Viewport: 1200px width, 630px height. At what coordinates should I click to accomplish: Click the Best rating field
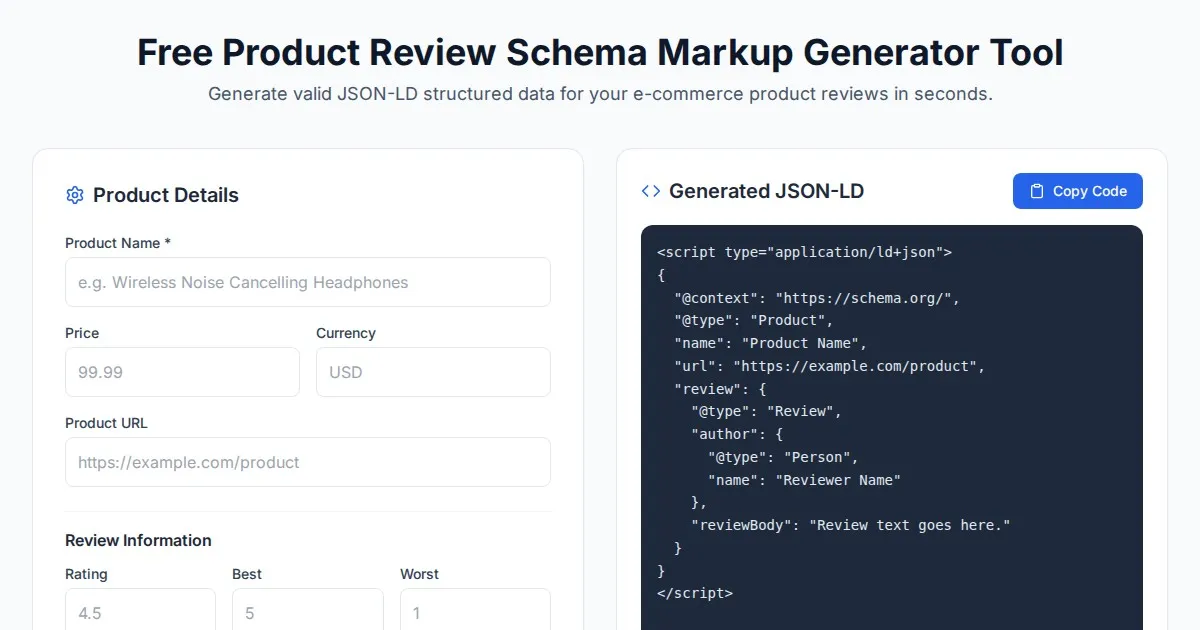click(x=307, y=610)
